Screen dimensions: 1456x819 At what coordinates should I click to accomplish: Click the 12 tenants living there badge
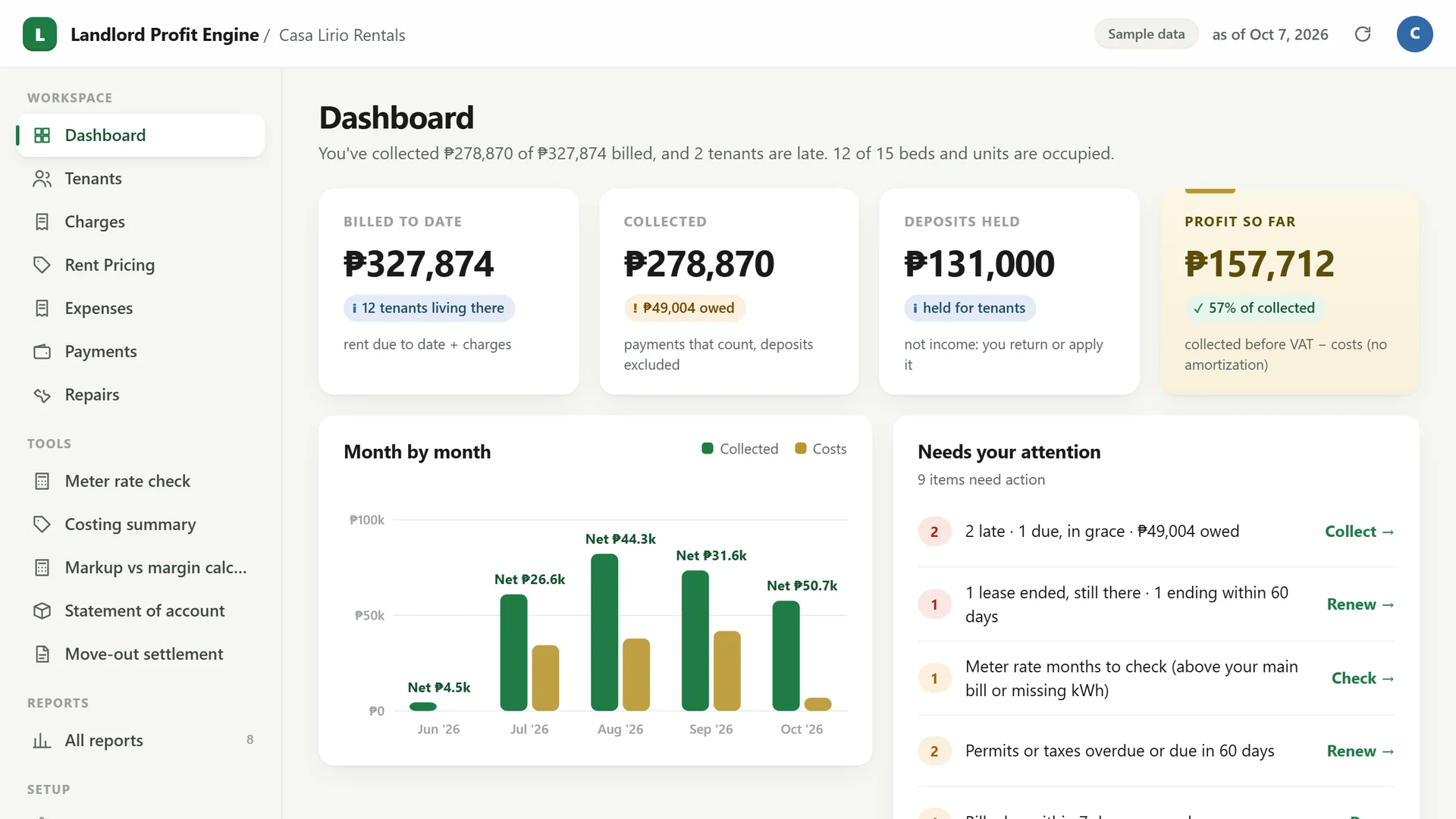pyautogui.click(x=429, y=308)
